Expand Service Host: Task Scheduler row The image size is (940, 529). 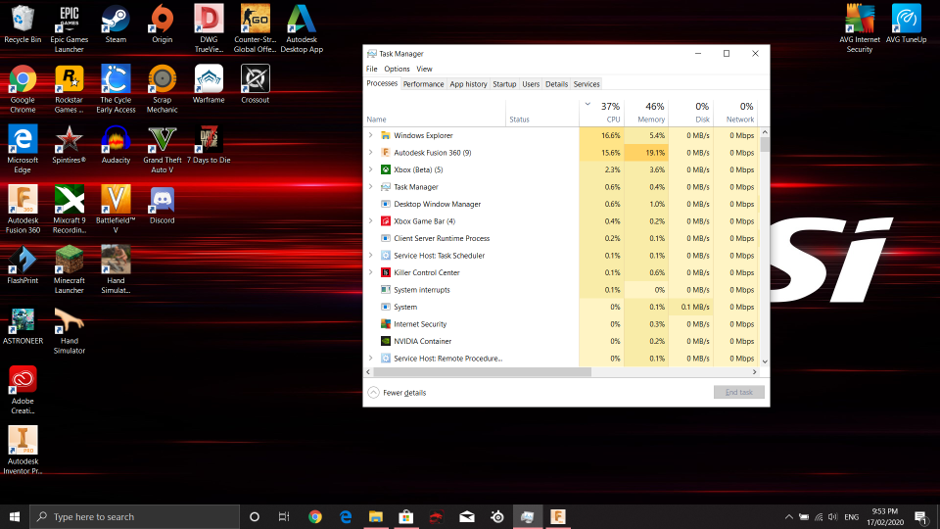370,256
